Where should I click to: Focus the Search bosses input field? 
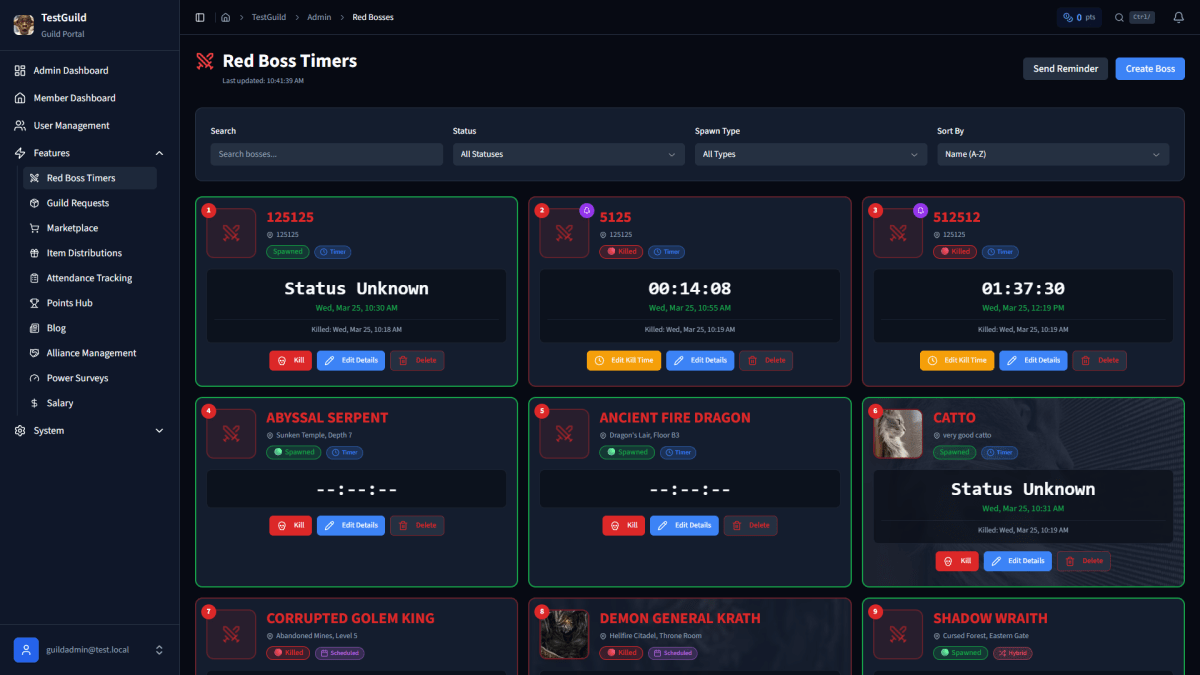point(326,154)
